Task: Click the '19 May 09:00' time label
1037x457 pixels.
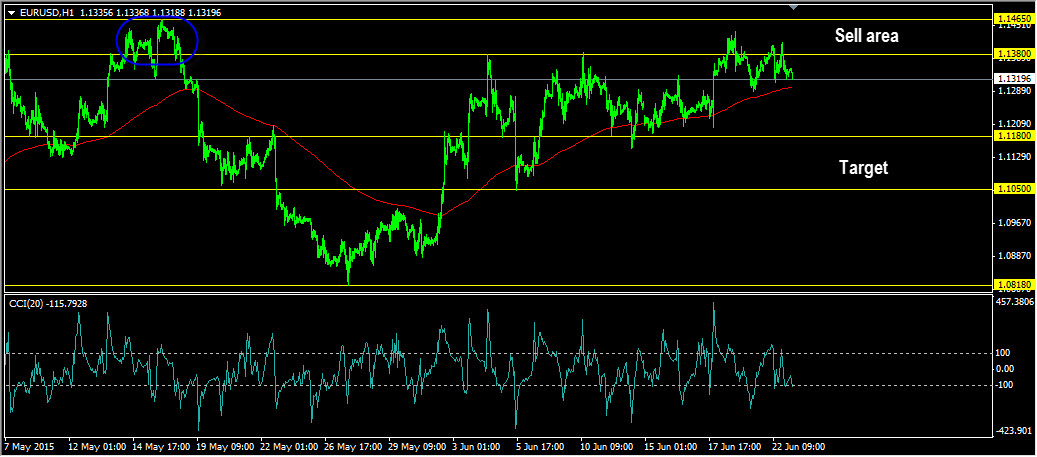Action: point(226,446)
